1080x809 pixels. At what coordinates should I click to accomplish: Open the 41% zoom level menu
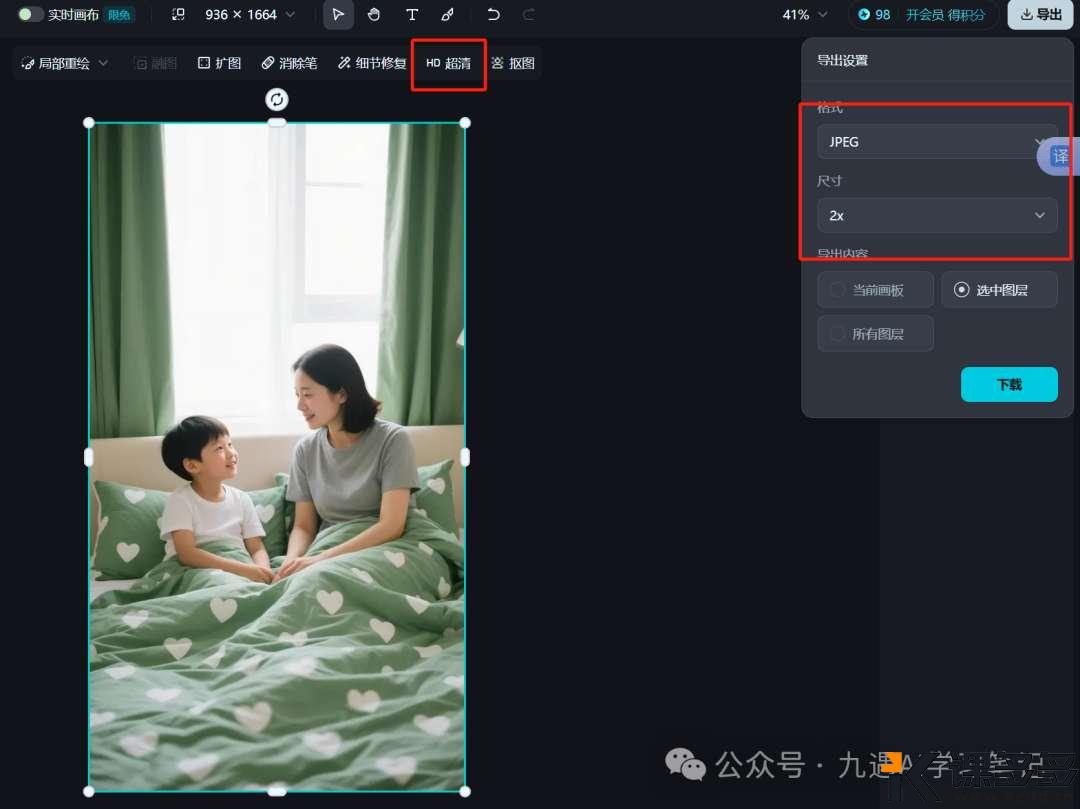click(804, 14)
